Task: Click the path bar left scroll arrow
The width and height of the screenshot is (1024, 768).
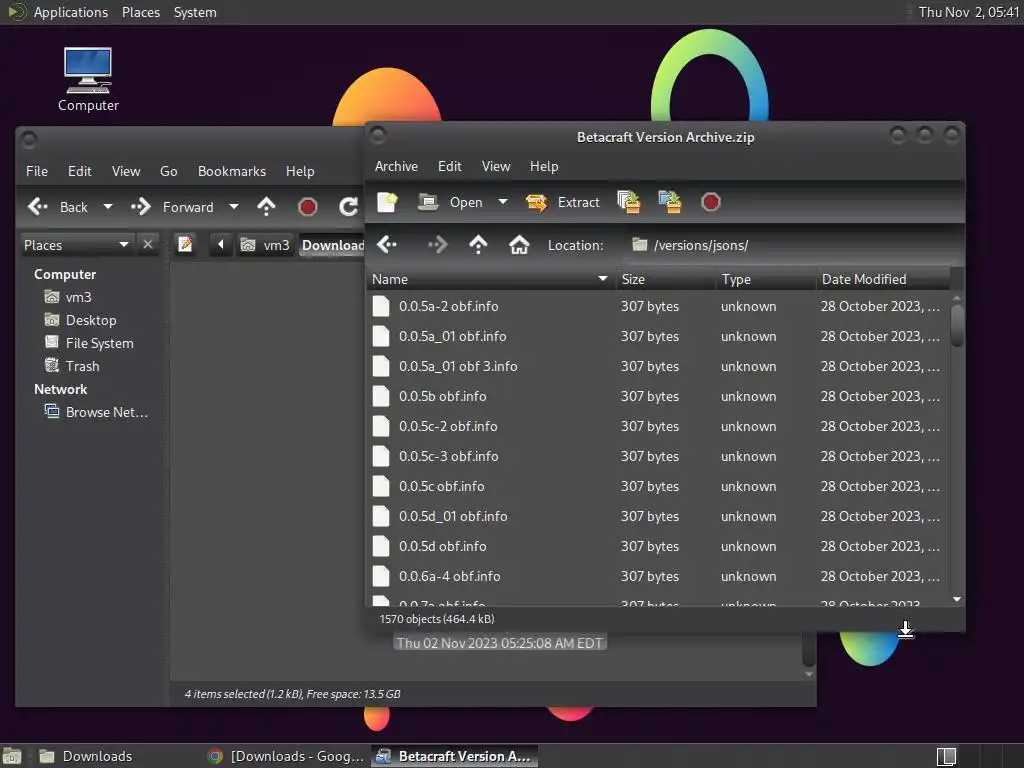Action: pos(221,245)
